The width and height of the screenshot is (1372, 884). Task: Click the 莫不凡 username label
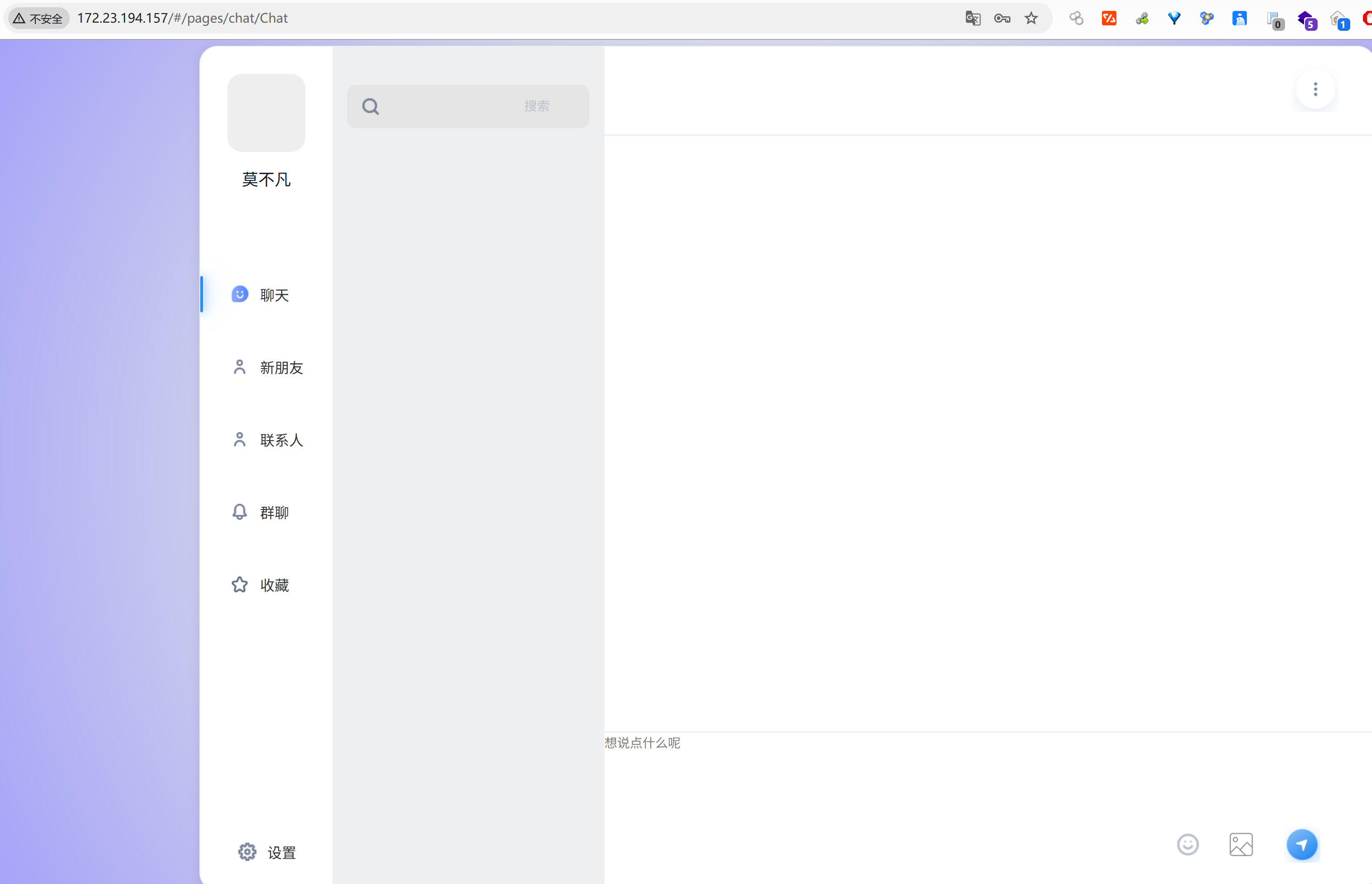[266, 180]
